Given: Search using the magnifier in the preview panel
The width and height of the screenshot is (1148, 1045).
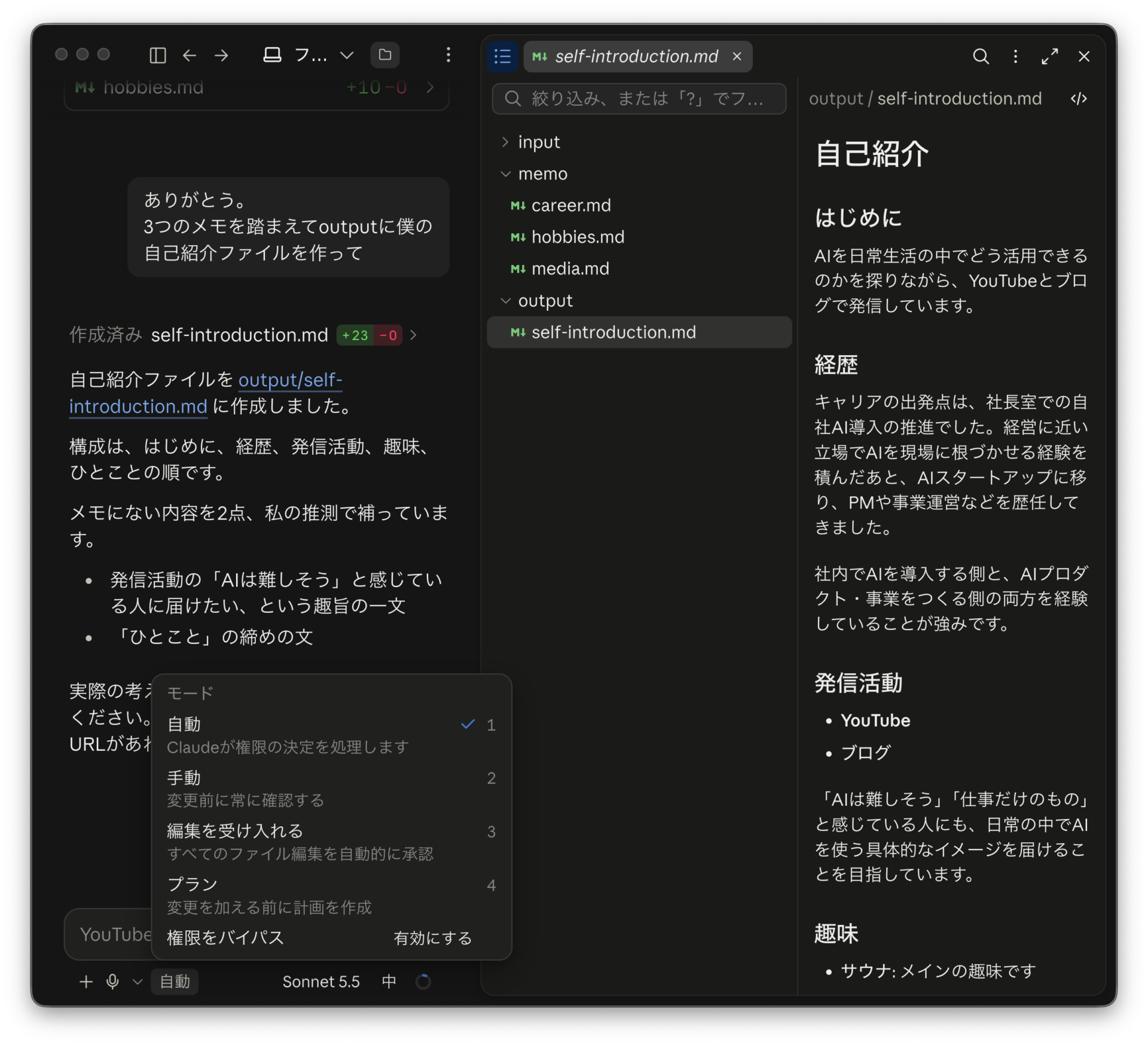Looking at the screenshot, I should (x=981, y=56).
